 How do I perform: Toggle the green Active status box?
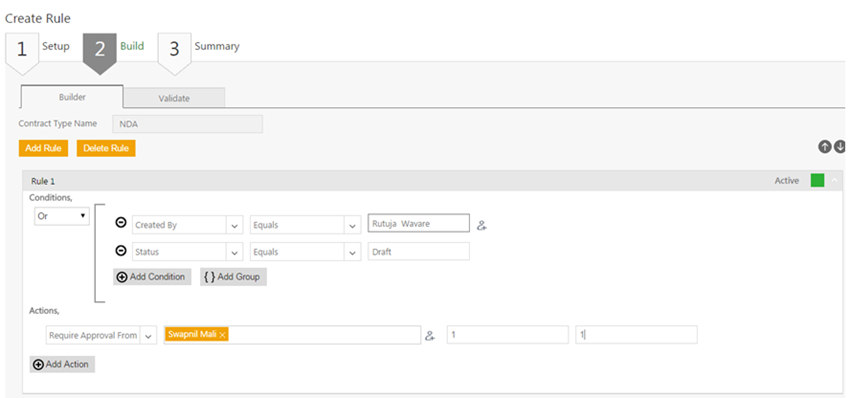pyautogui.click(x=817, y=181)
